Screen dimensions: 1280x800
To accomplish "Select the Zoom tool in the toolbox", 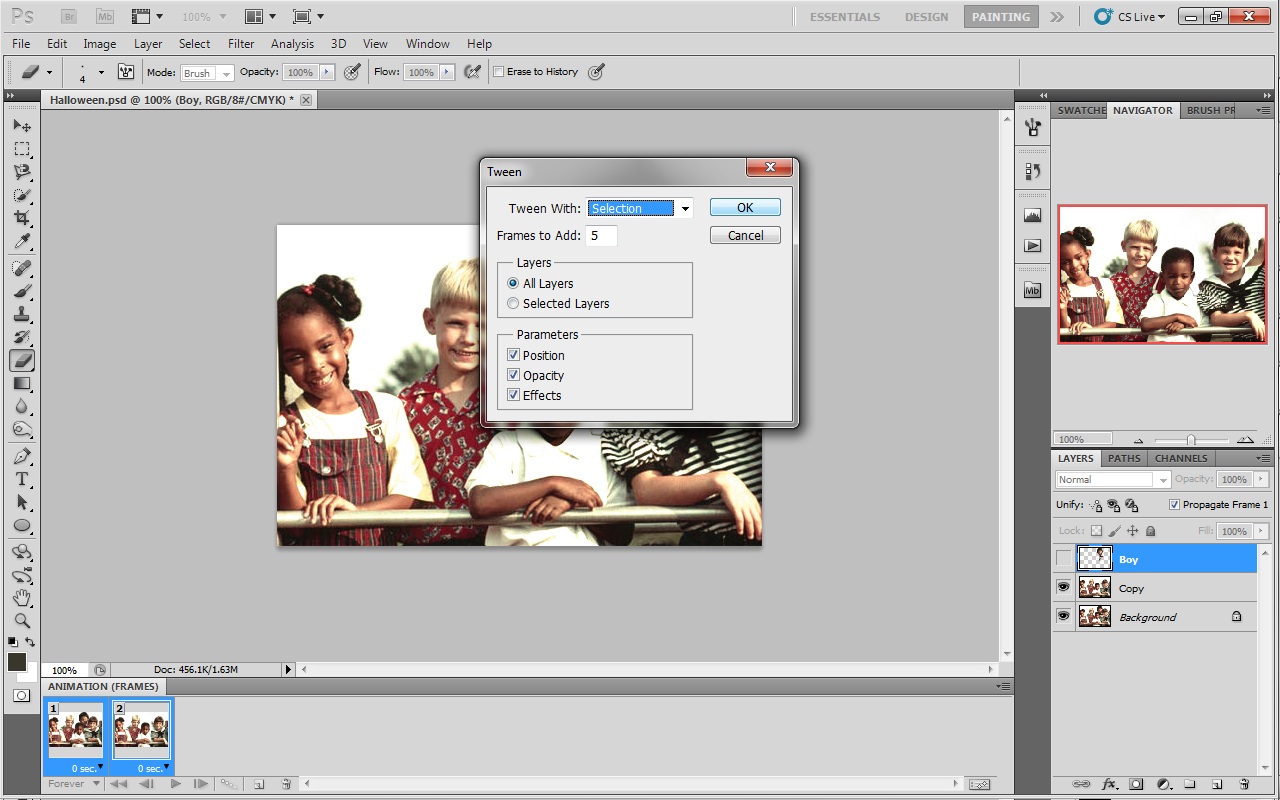I will pos(22,621).
